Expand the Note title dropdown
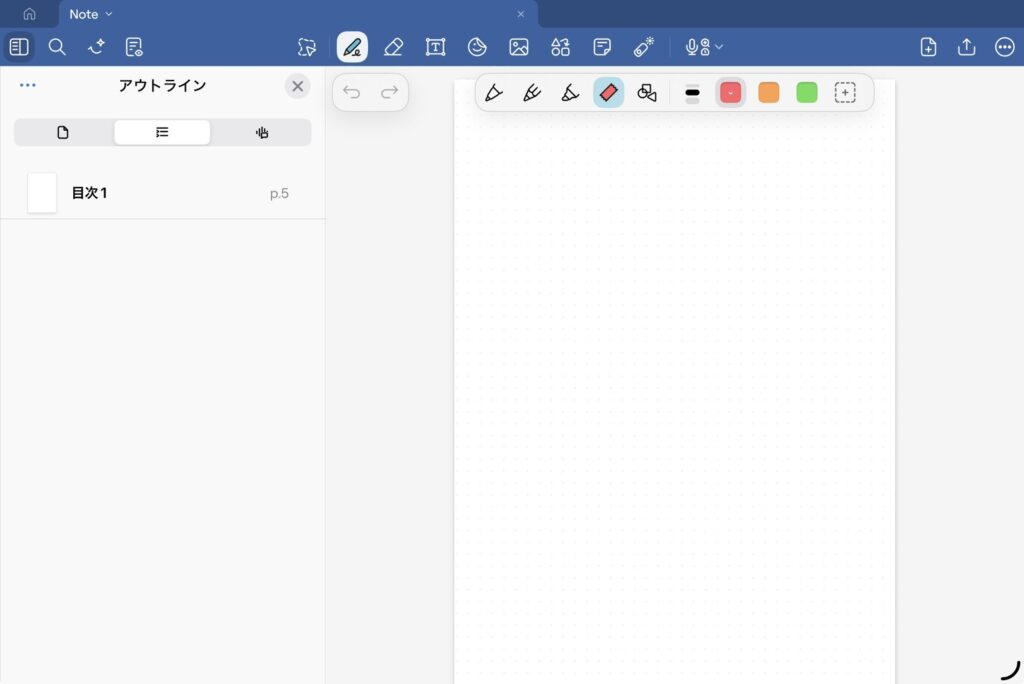The width and height of the screenshot is (1024, 684). click(109, 14)
